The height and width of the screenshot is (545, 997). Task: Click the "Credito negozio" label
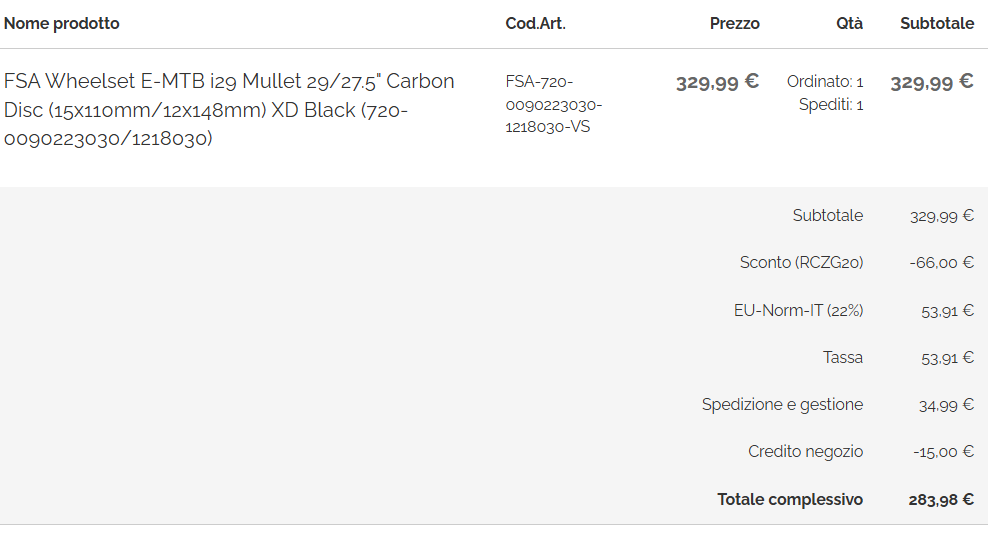pos(805,452)
